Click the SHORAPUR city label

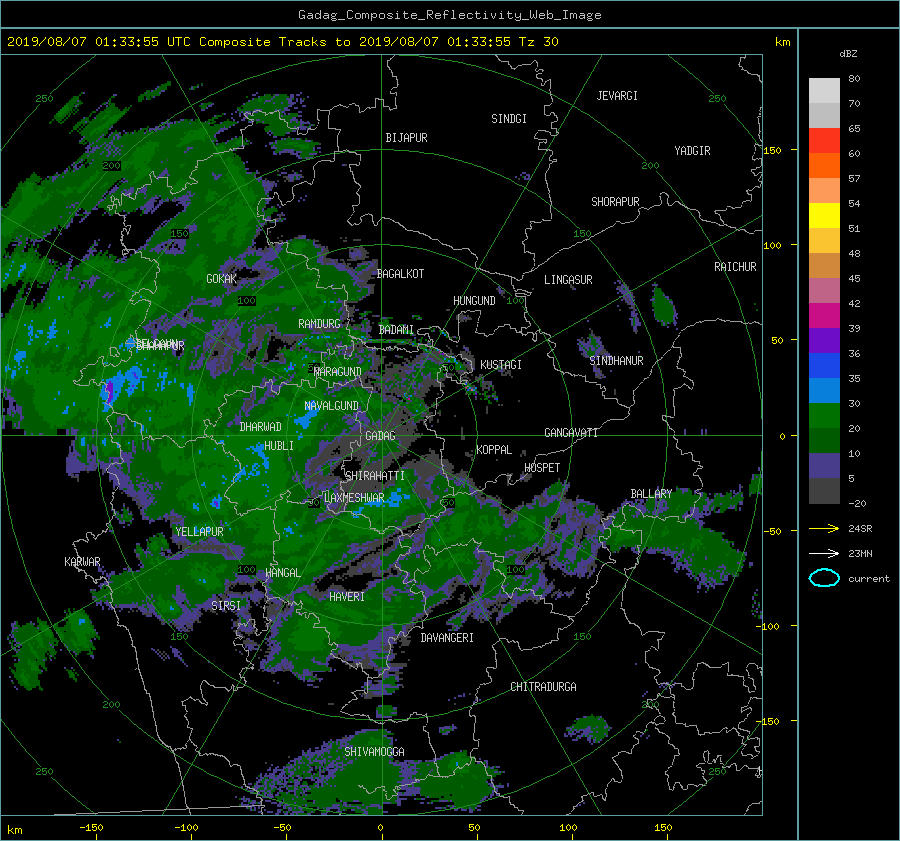coord(615,202)
